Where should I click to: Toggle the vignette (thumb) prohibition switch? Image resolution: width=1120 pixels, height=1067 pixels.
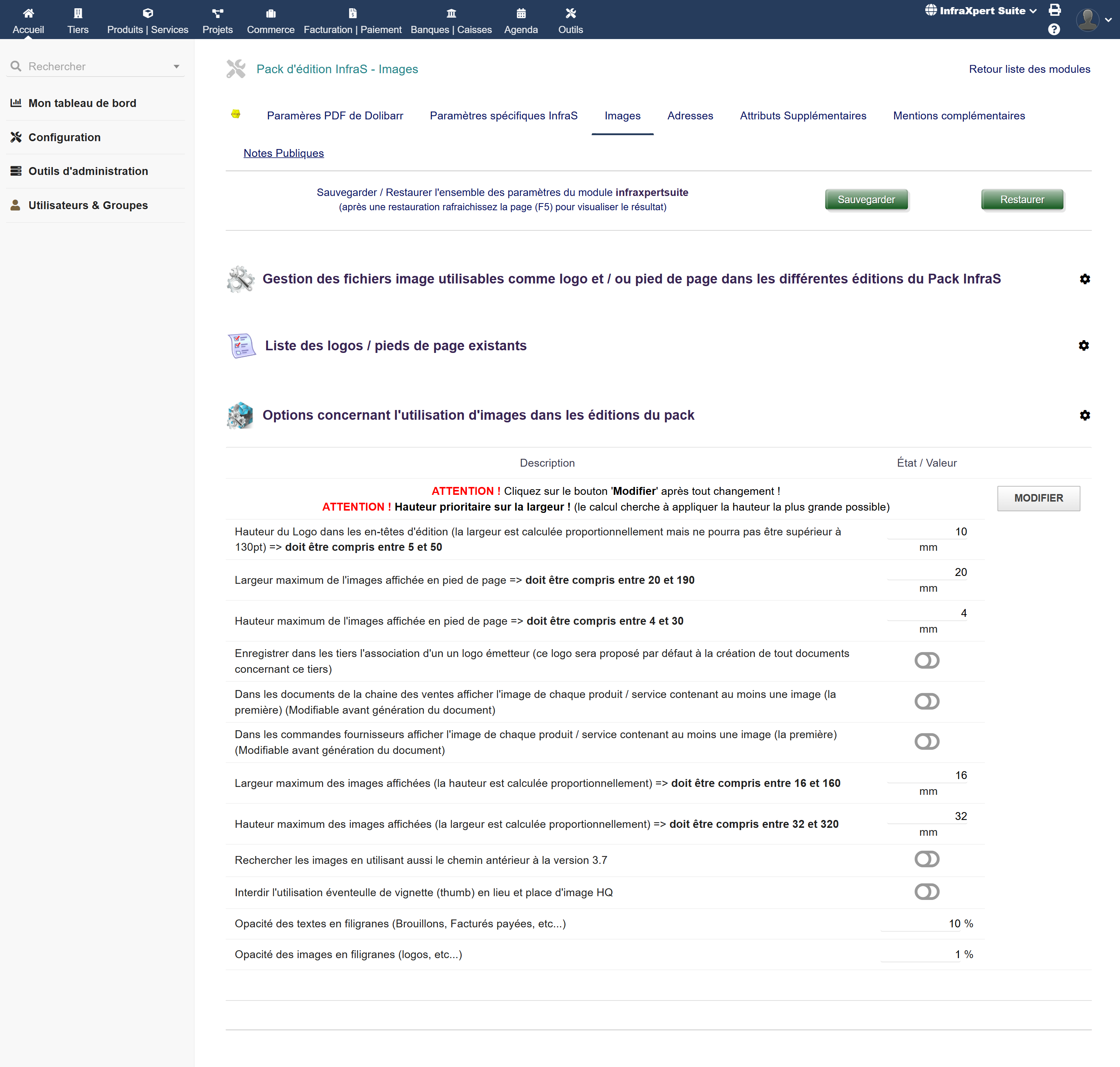[927, 891]
